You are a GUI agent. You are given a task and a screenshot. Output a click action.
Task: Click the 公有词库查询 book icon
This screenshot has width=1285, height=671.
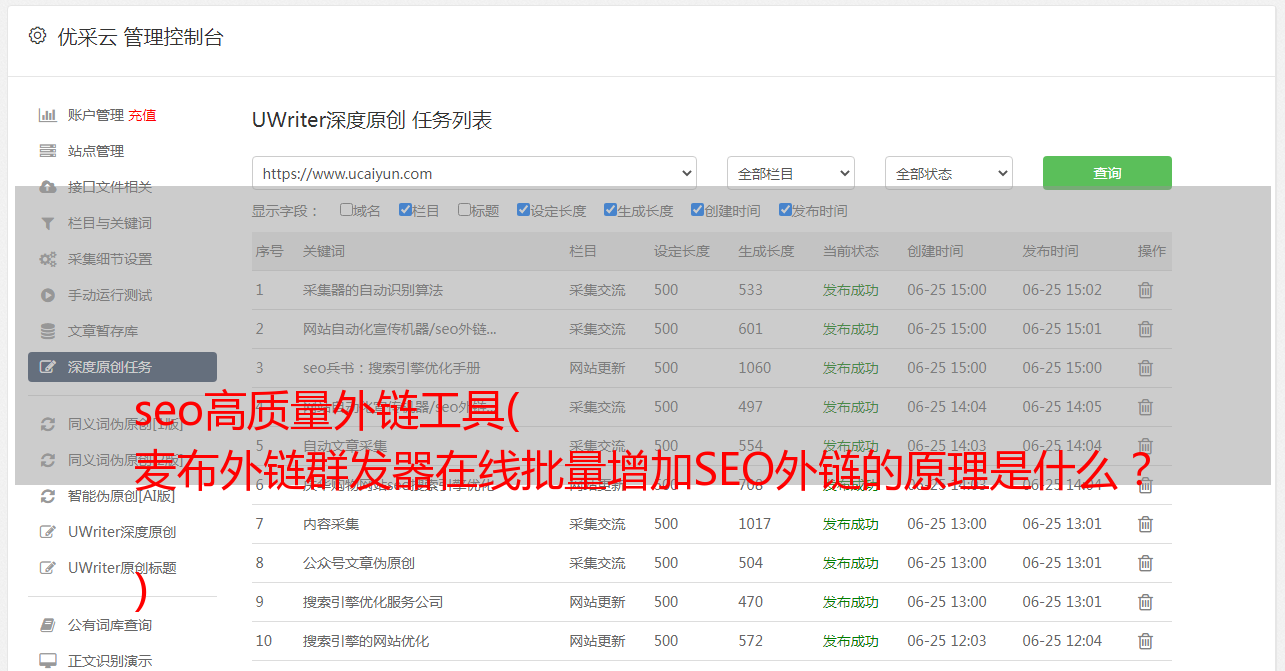pos(47,625)
